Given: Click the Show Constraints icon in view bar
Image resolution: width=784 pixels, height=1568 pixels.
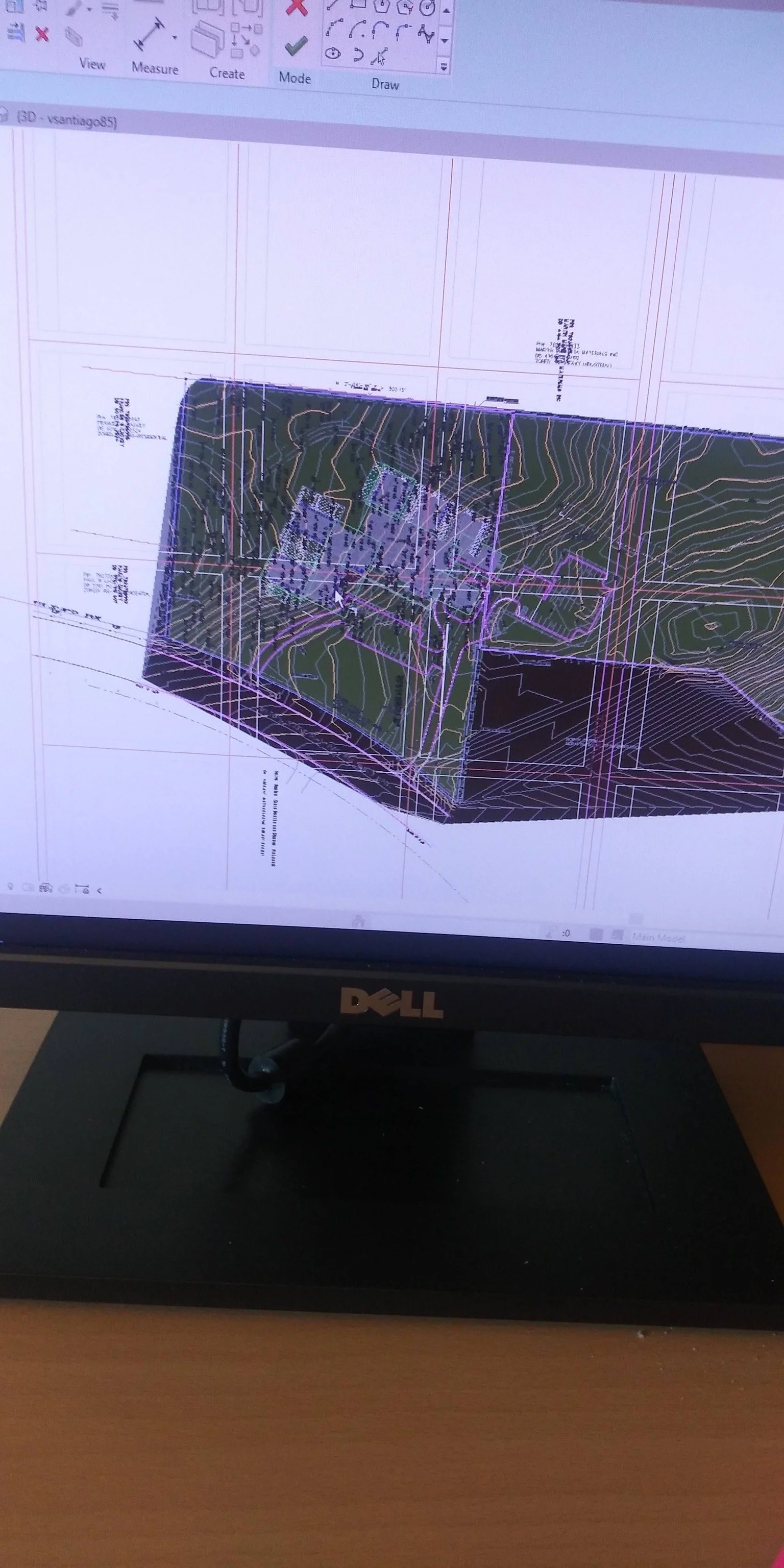Looking at the screenshot, I should pyautogui.click(x=83, y=889).
